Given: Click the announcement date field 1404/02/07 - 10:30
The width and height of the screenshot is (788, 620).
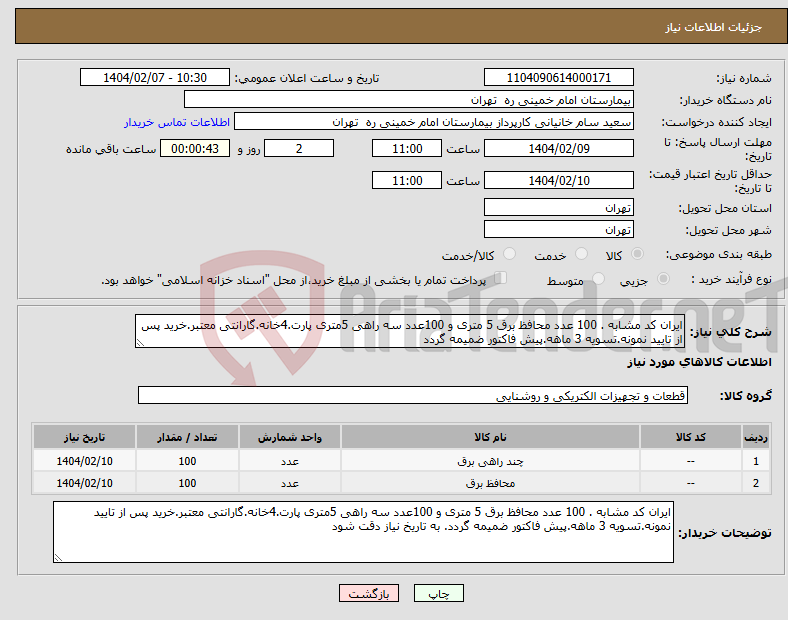Looking at the screenshot, I should [155, 77].
